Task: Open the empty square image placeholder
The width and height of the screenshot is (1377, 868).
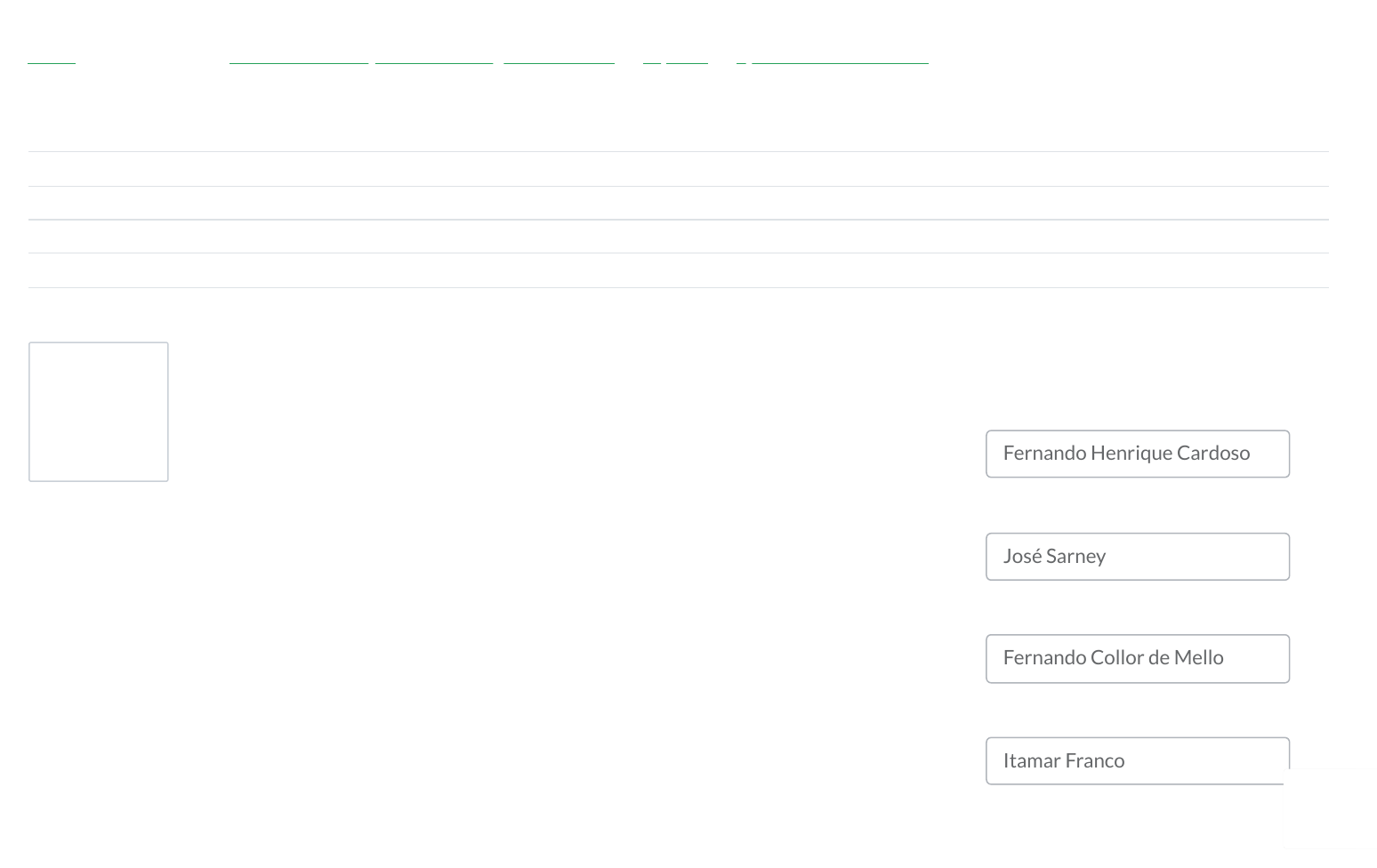Action: click(x=99, y=412)
